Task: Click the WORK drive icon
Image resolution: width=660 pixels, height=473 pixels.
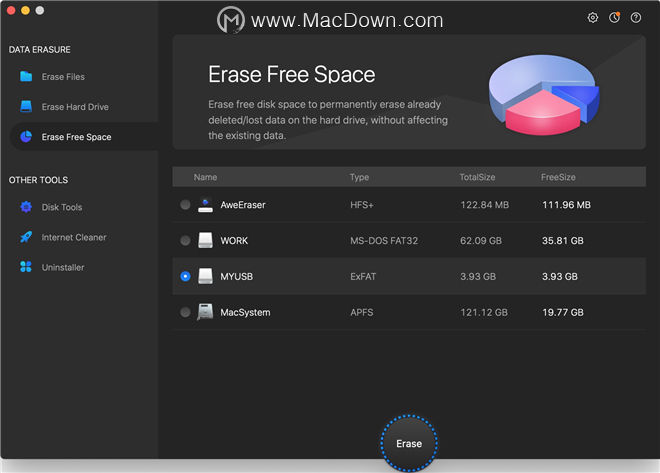Action: click(205, 240)
